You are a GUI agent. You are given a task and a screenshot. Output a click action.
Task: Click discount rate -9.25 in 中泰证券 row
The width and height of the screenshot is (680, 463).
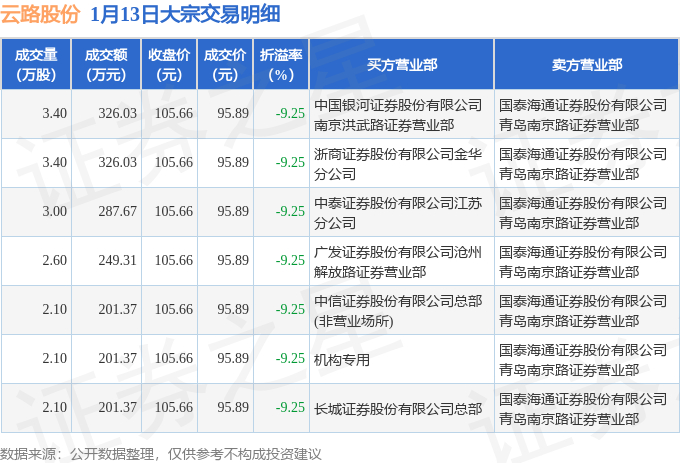point(290,211)
